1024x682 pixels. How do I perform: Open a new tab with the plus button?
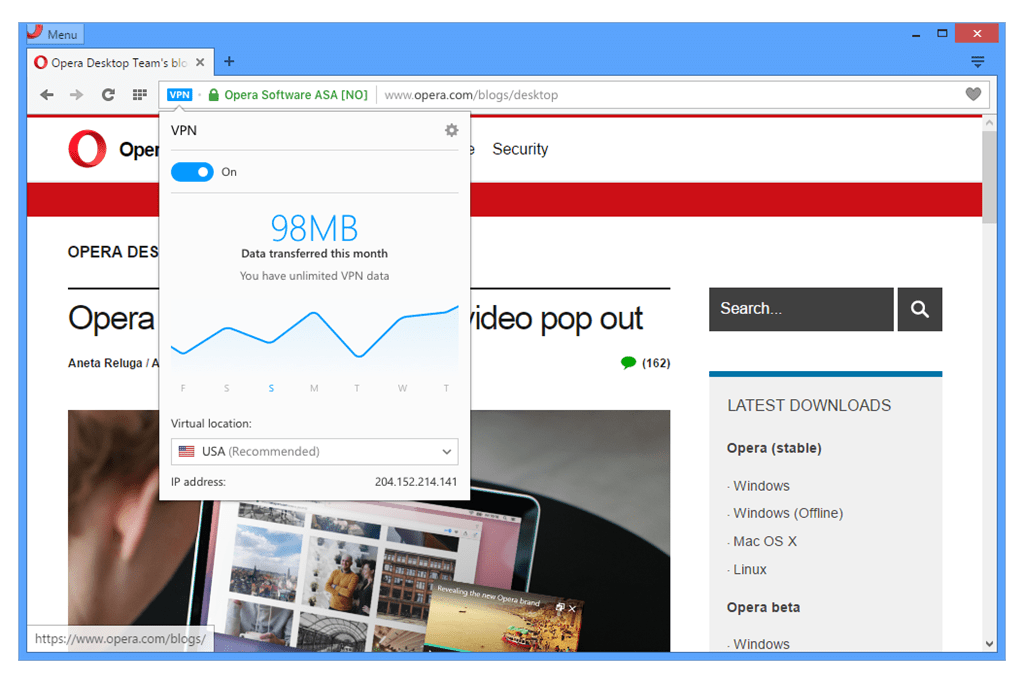coord(229,61)
